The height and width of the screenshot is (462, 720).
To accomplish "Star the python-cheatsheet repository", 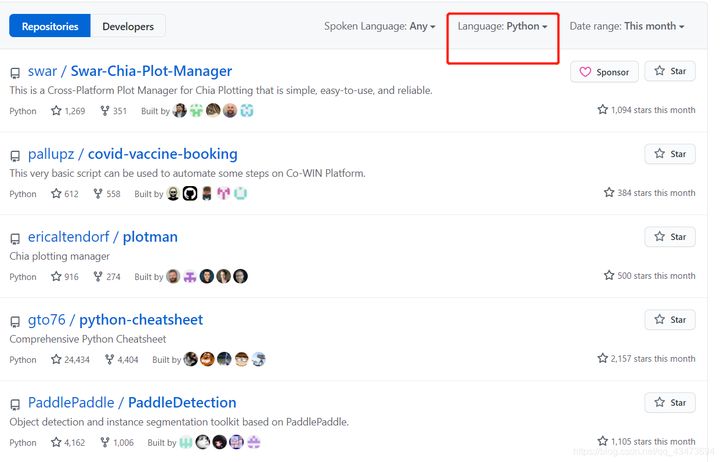I will (670, 320).
